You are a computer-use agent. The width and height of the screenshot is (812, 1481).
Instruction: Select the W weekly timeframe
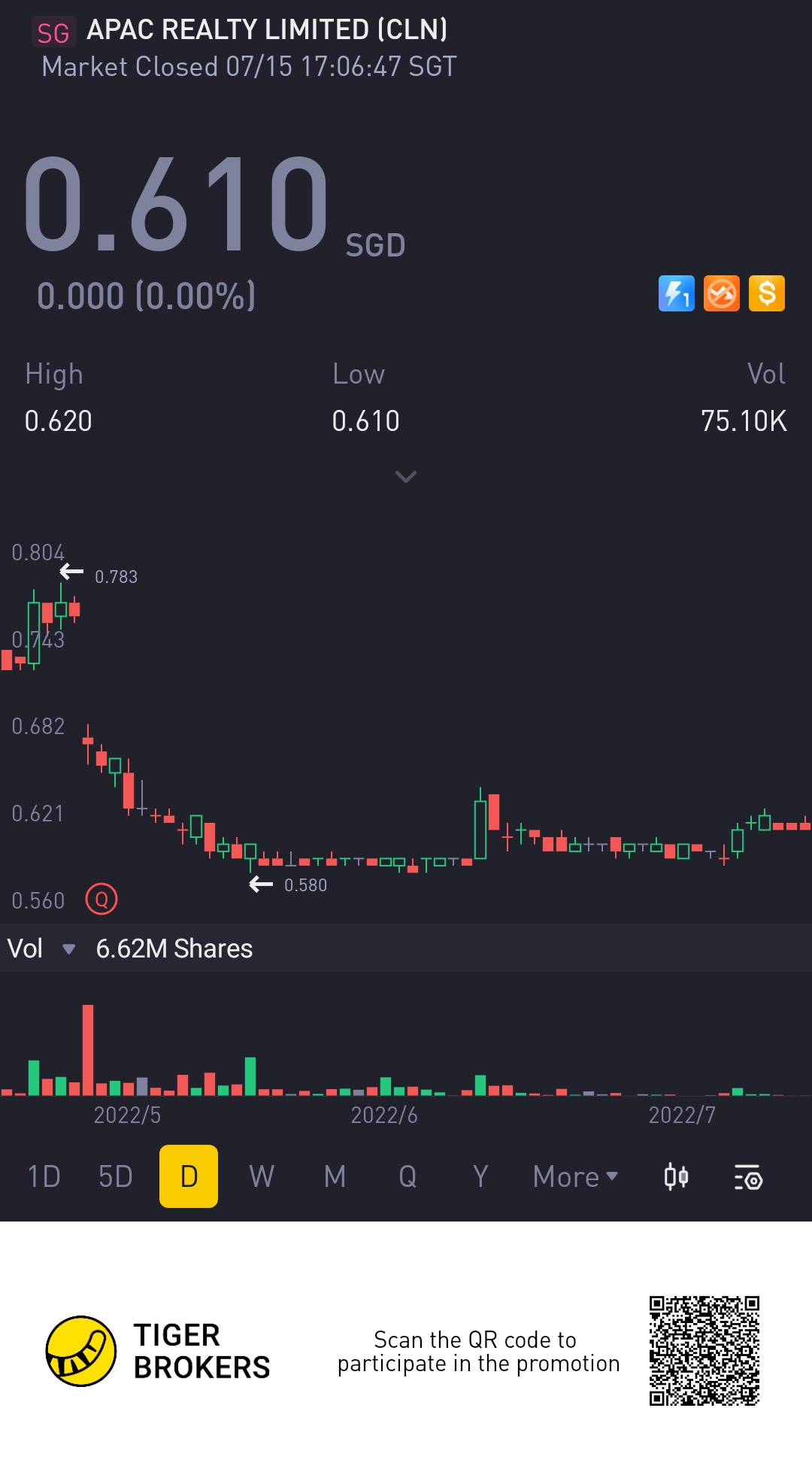point(262,1176)
